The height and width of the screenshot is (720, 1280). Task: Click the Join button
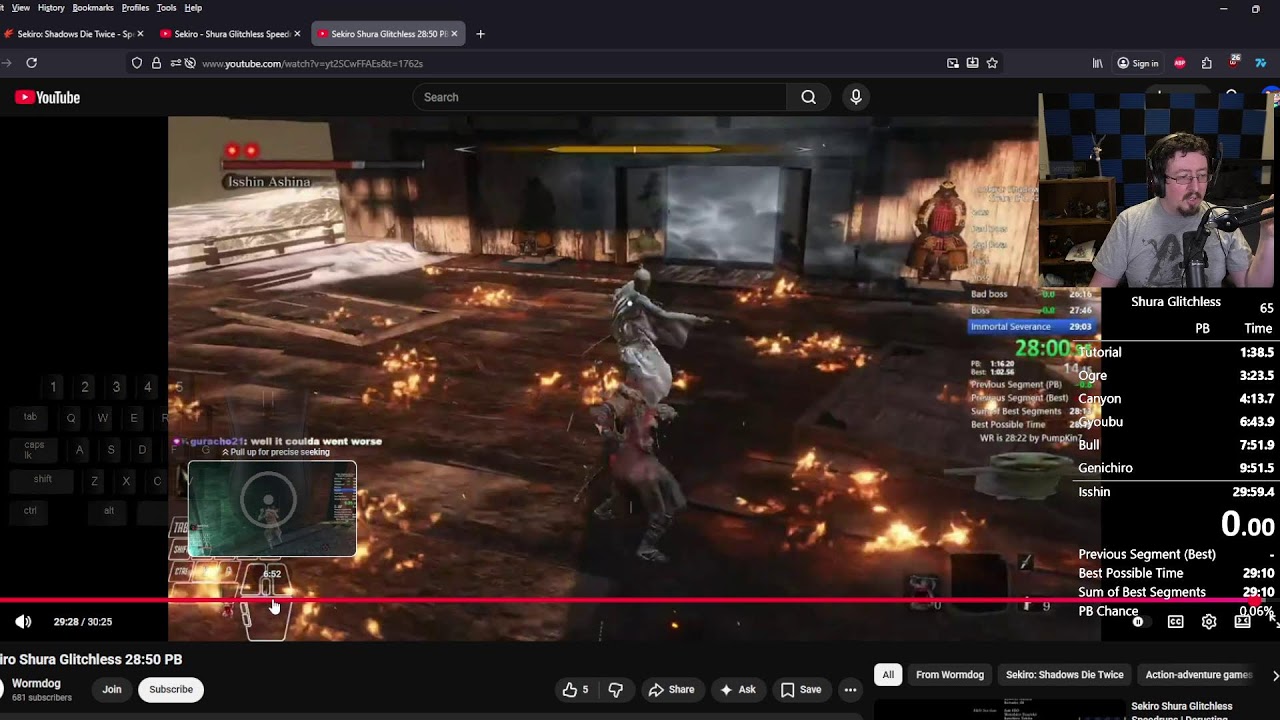(x=112, y=689)
